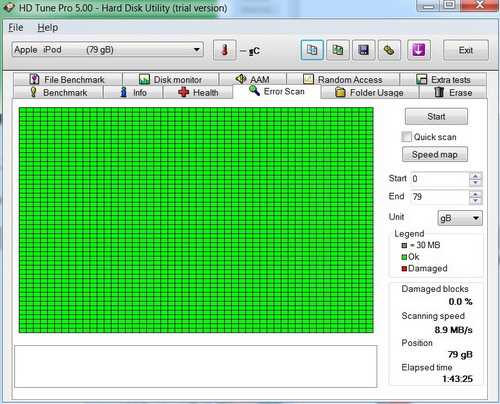Click the Speed map button
Viewport: 500px width, 404px height.
coord(435,154)
